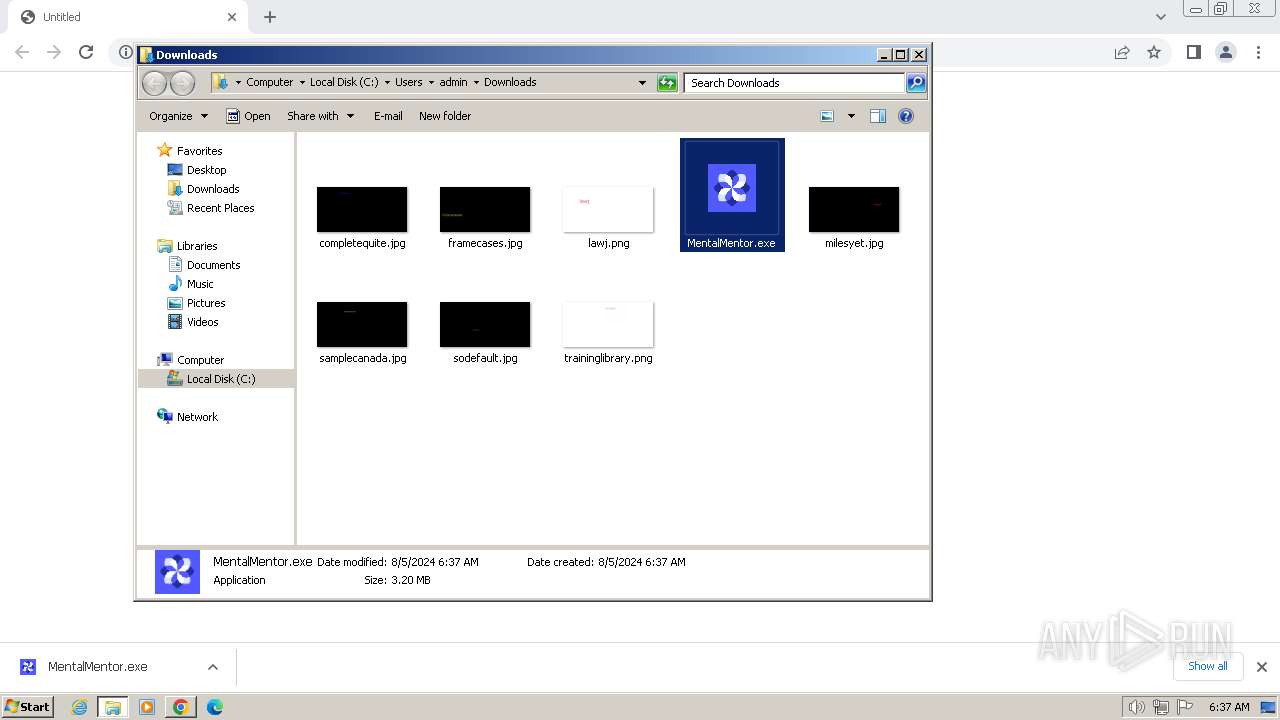Expand address bar history dropdown
This screenshot has height=720, width=1280.
(x=642, y=83)
